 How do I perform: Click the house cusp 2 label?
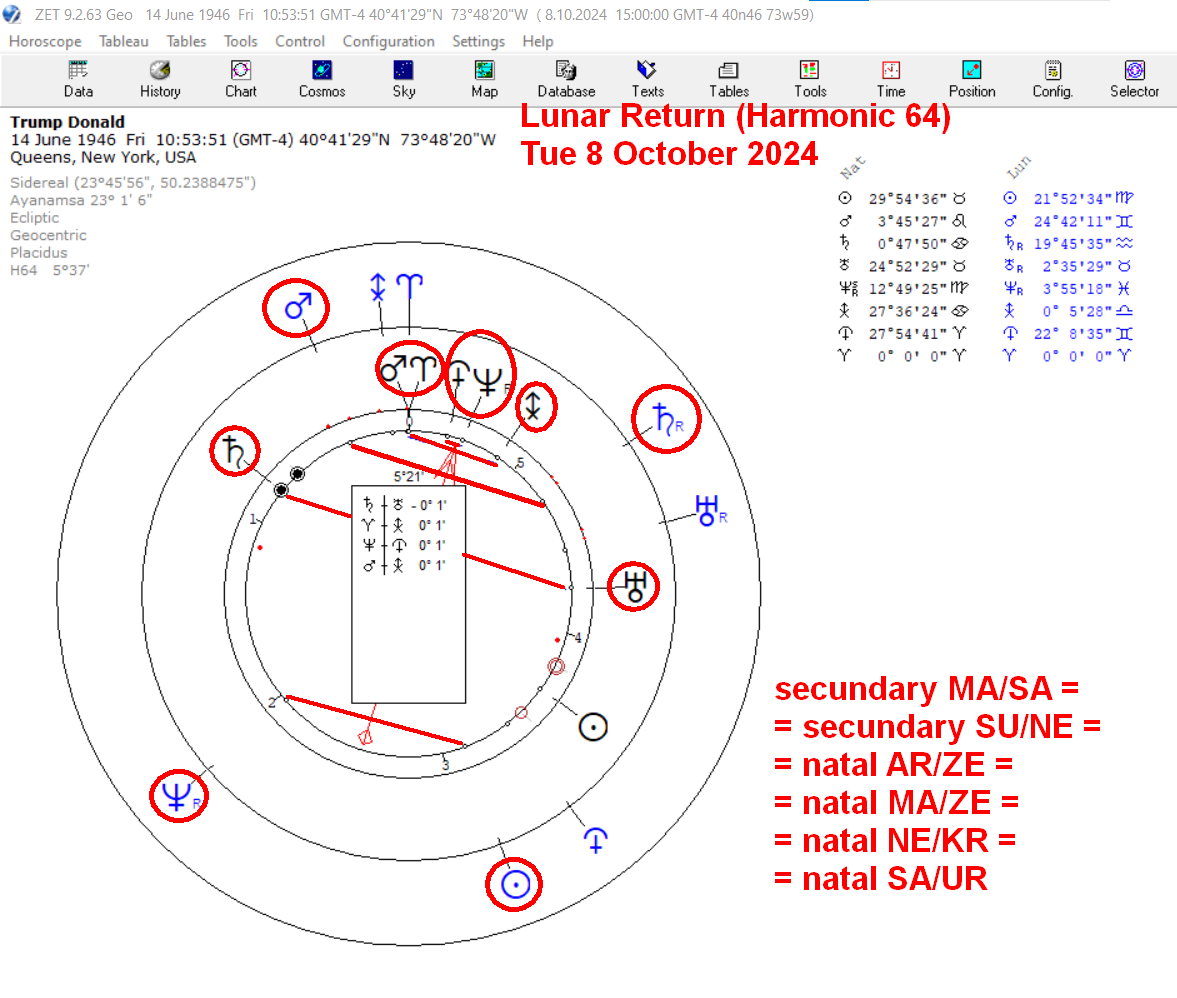[x=272, y=703]
